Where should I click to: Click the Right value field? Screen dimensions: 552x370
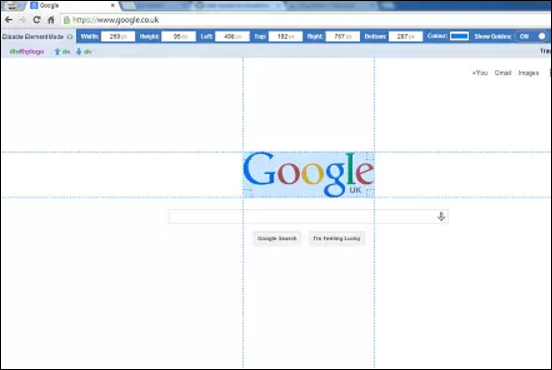click(343, 36)
